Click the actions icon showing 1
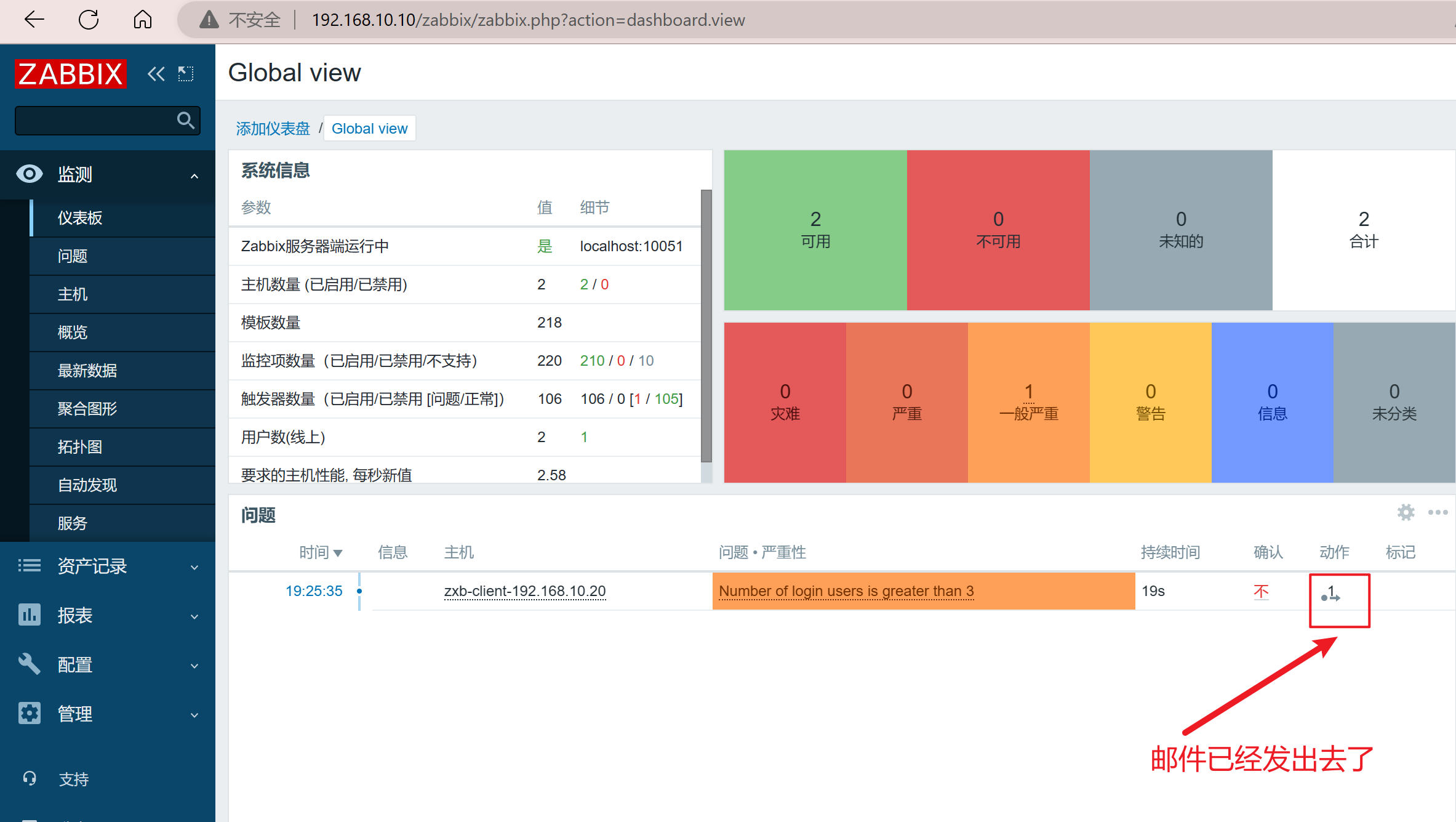This screenshot has height=822, width=1456. point(1331,594)
